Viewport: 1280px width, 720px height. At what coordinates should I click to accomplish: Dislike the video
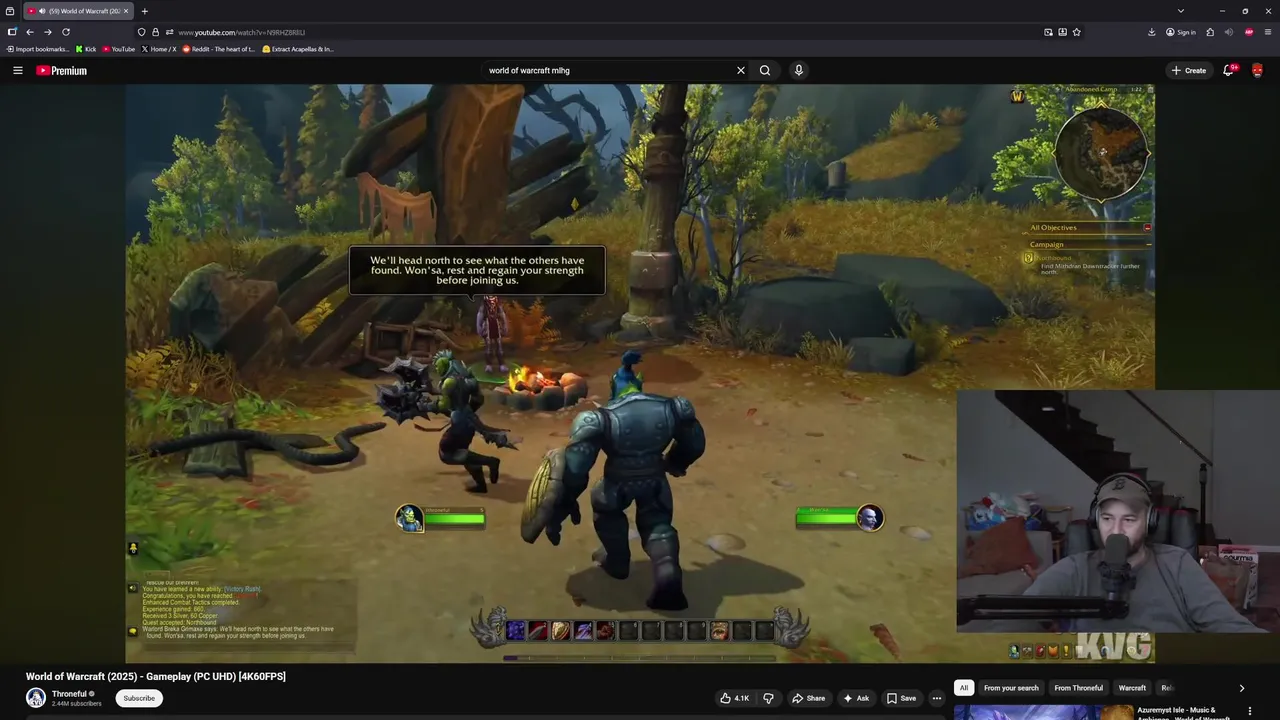[x=768, y=698]
